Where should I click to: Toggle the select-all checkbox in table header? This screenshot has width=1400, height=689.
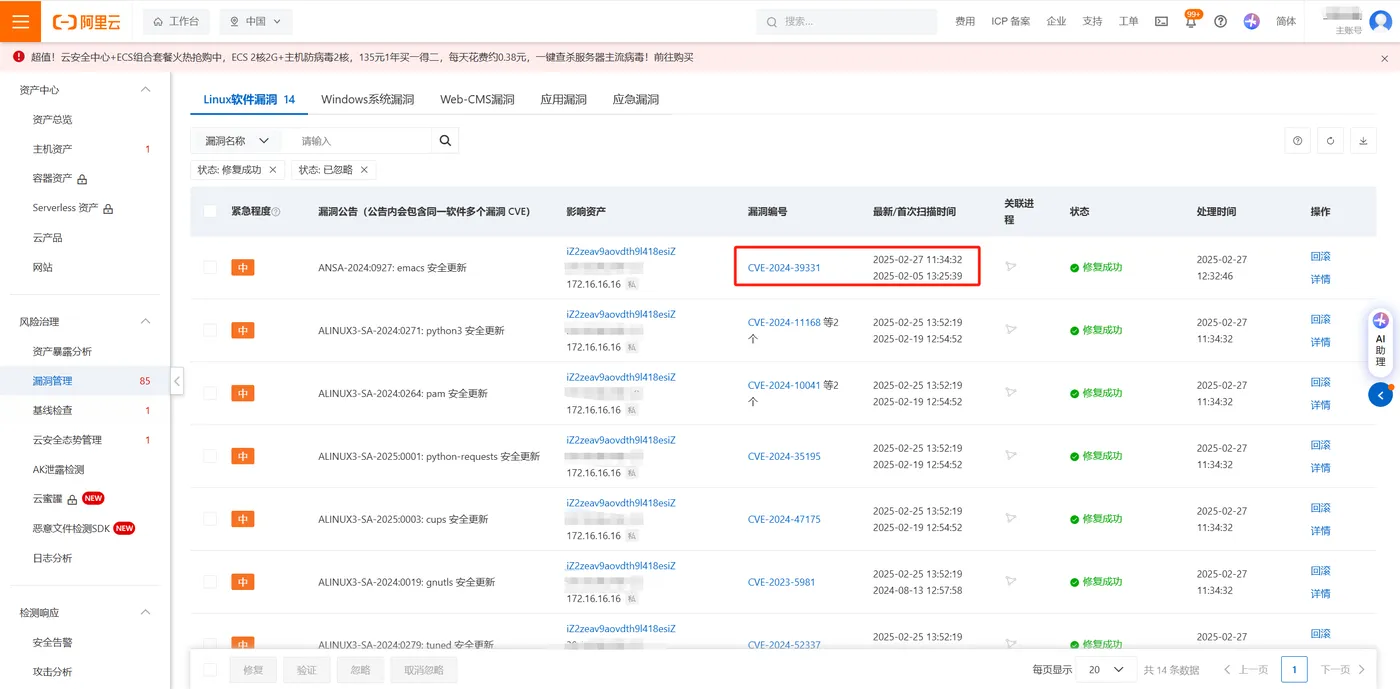pos(210,212)
